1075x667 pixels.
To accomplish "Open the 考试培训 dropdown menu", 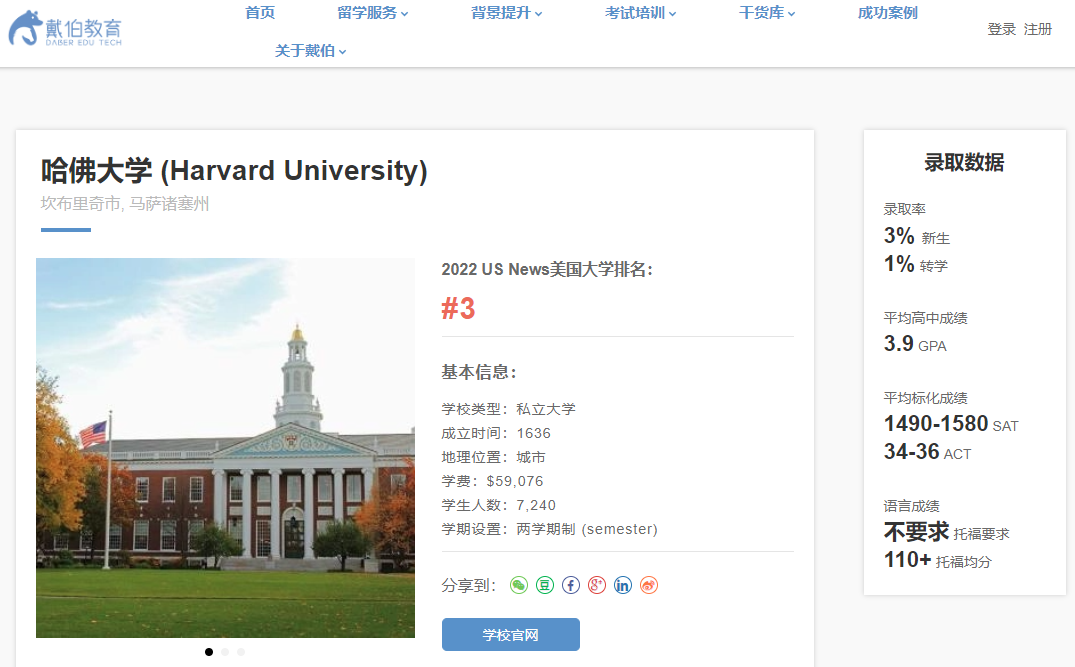I will pos(640,13).
